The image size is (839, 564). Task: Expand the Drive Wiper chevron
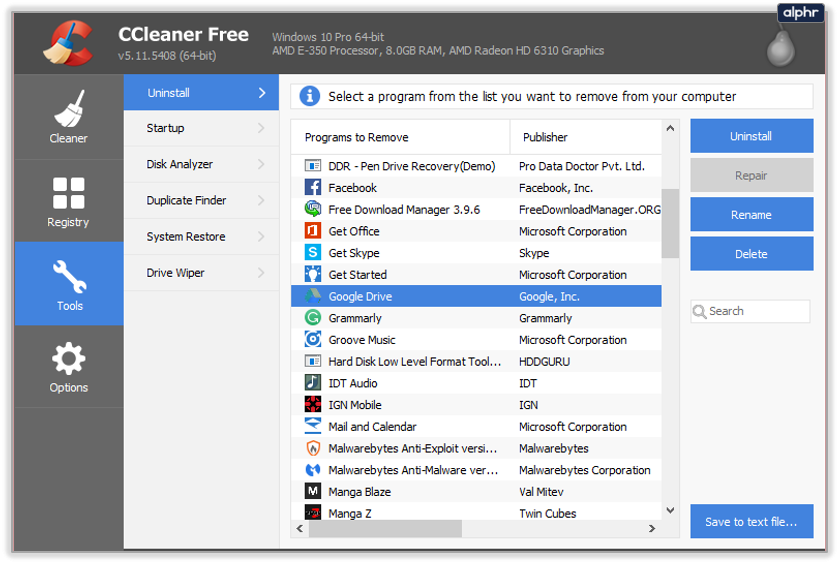tap(261, 273)
